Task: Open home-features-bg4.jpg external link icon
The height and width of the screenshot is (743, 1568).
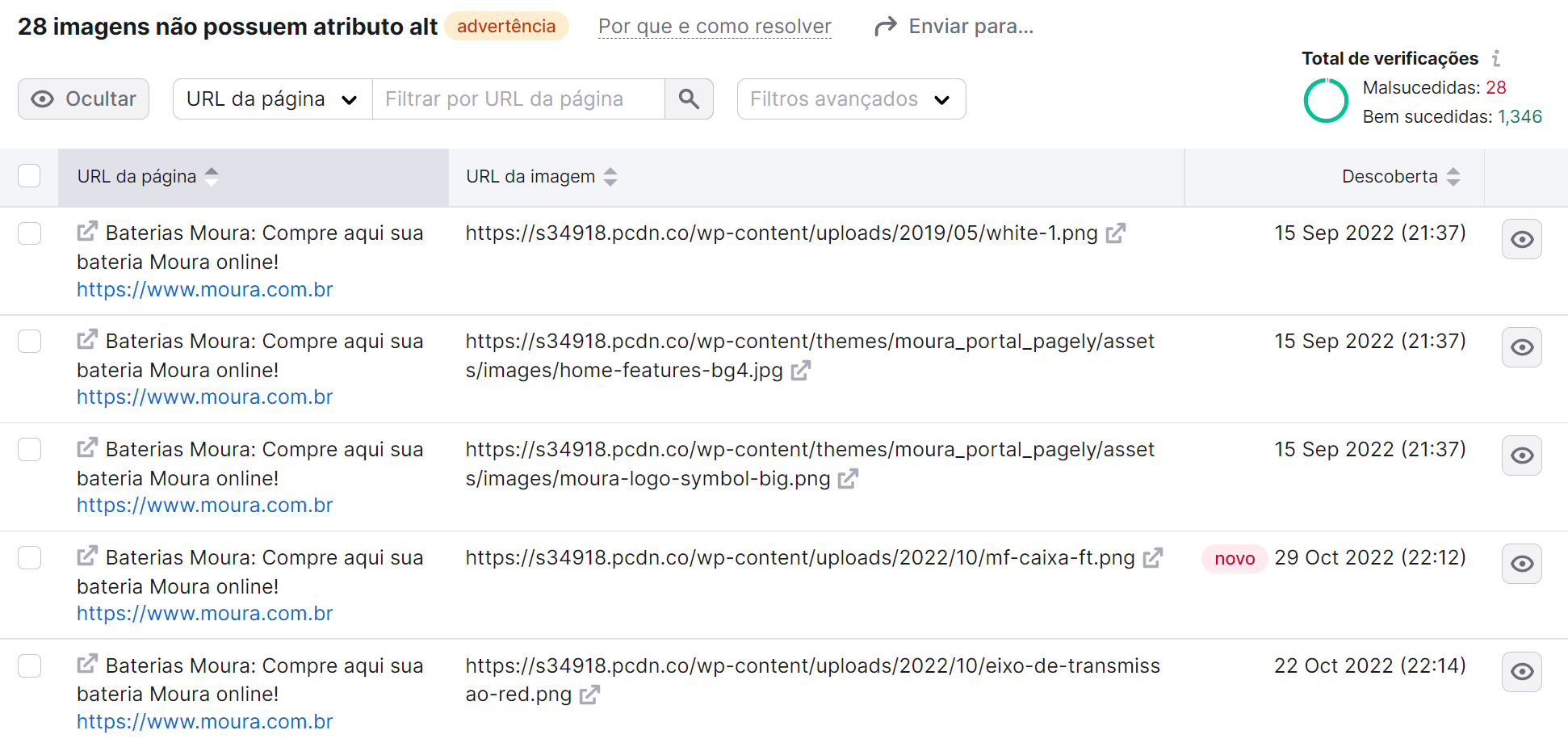Action: click(800, 371)
